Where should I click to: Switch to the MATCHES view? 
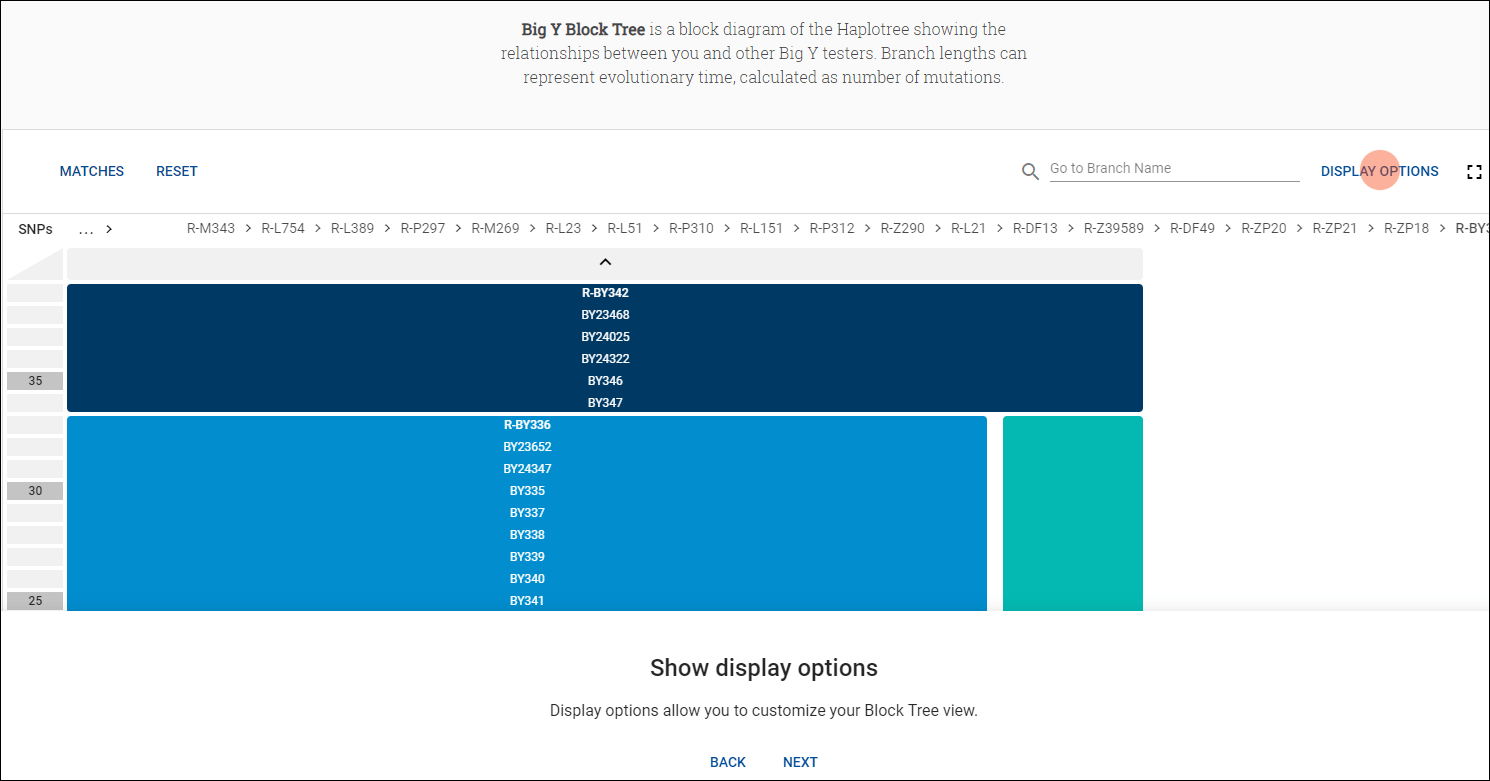coord(91,171)
